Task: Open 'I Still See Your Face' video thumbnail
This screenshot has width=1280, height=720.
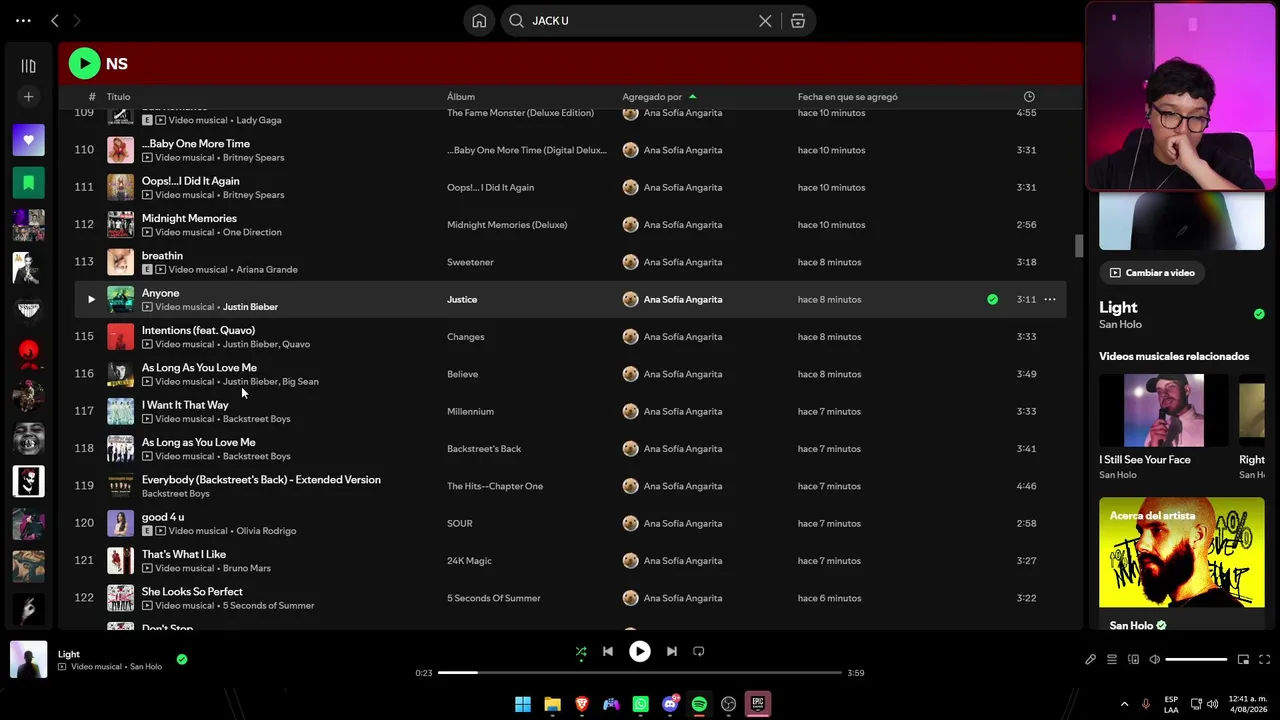Action: coord(1164,410)
